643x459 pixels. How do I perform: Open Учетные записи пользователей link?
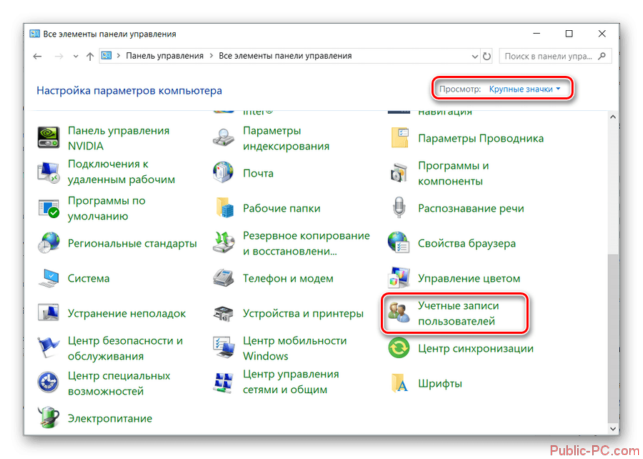(x=458, y=313)
